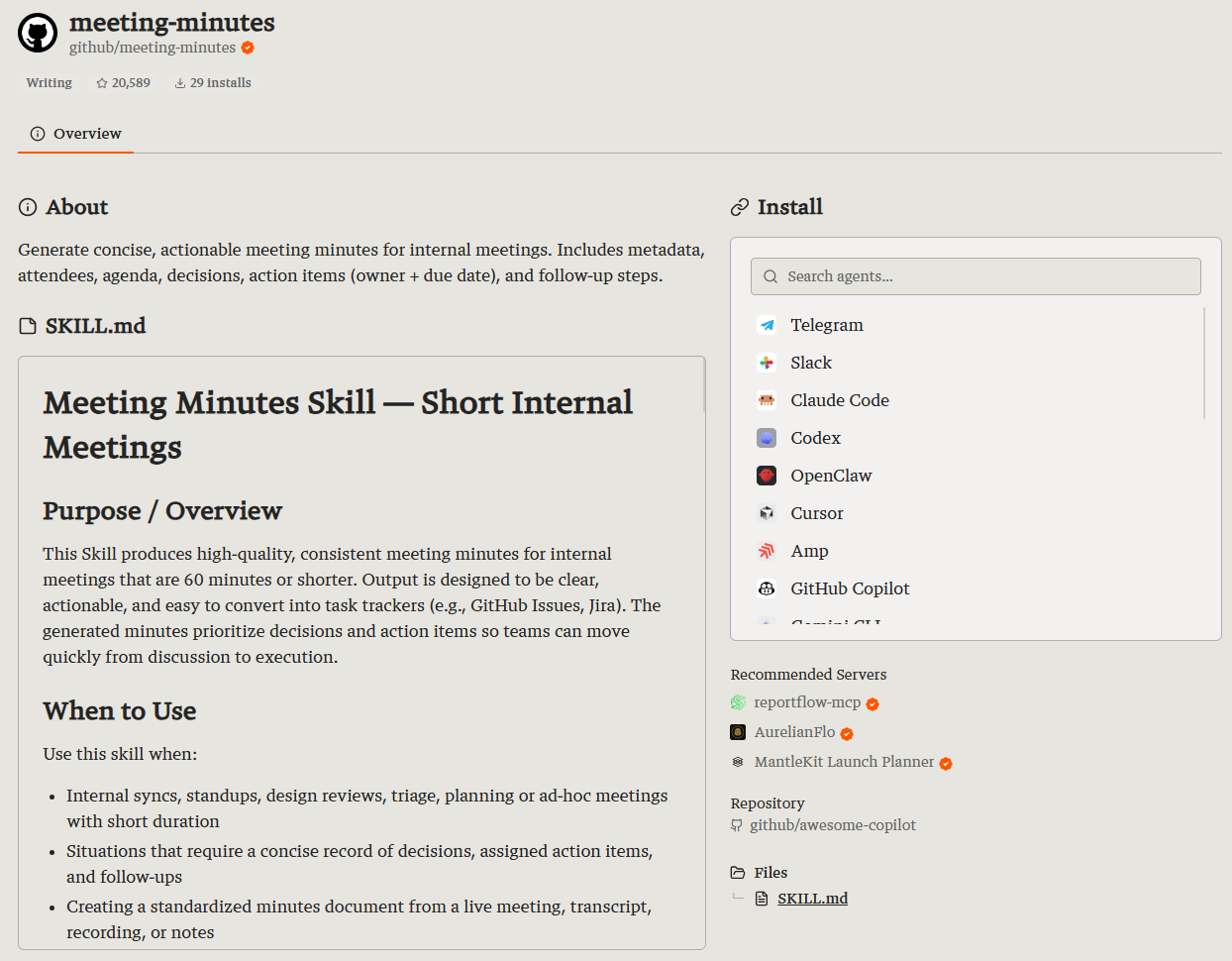Click the document icon beside SKILL.md file
The width and height of the screenshot is (1232, 961).
(x=762, y=899)
